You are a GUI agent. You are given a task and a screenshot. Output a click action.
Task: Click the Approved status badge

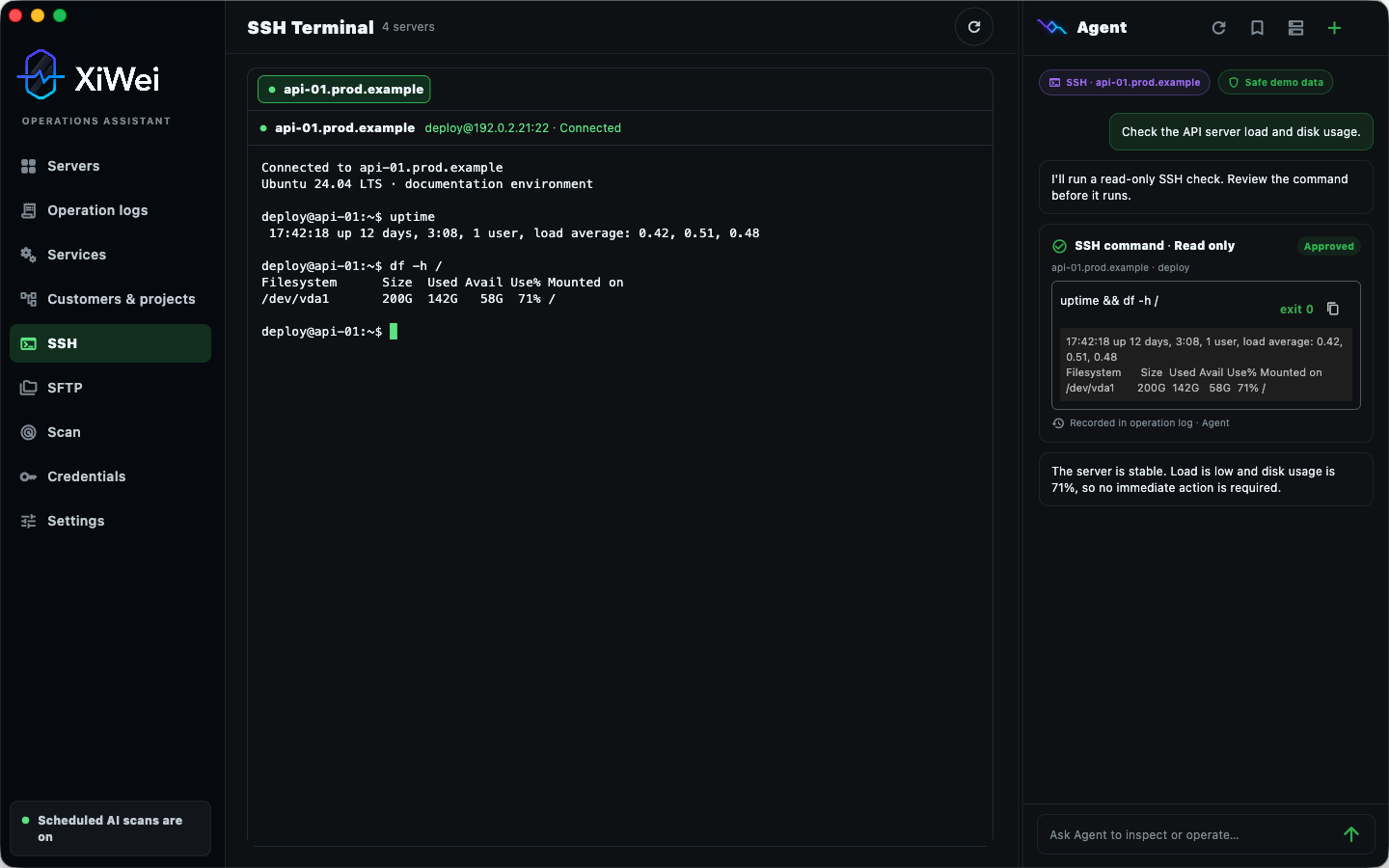(x=1328, y=246)
